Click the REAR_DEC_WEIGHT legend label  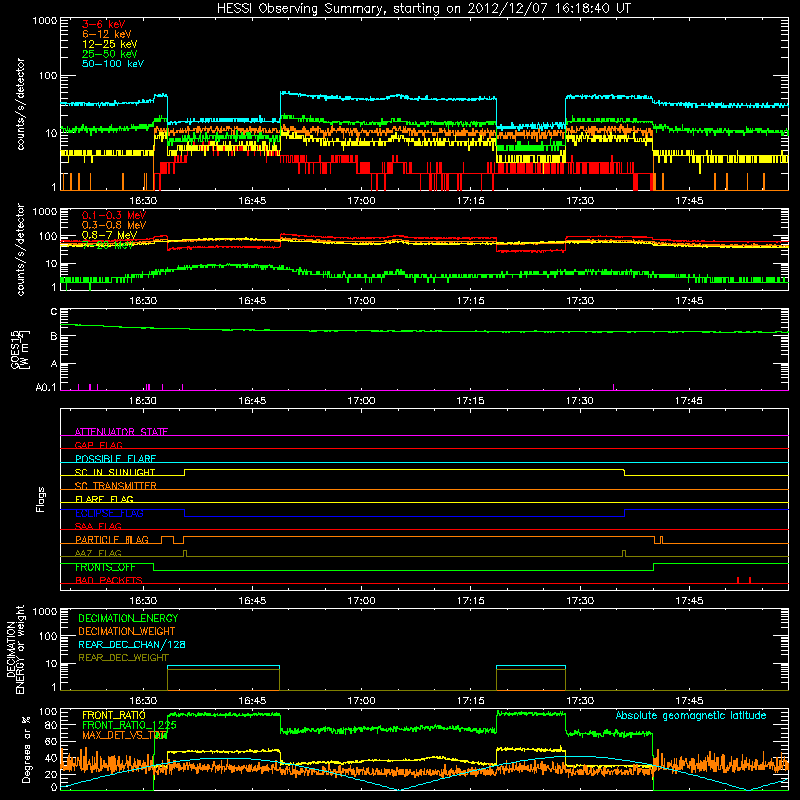123,658
